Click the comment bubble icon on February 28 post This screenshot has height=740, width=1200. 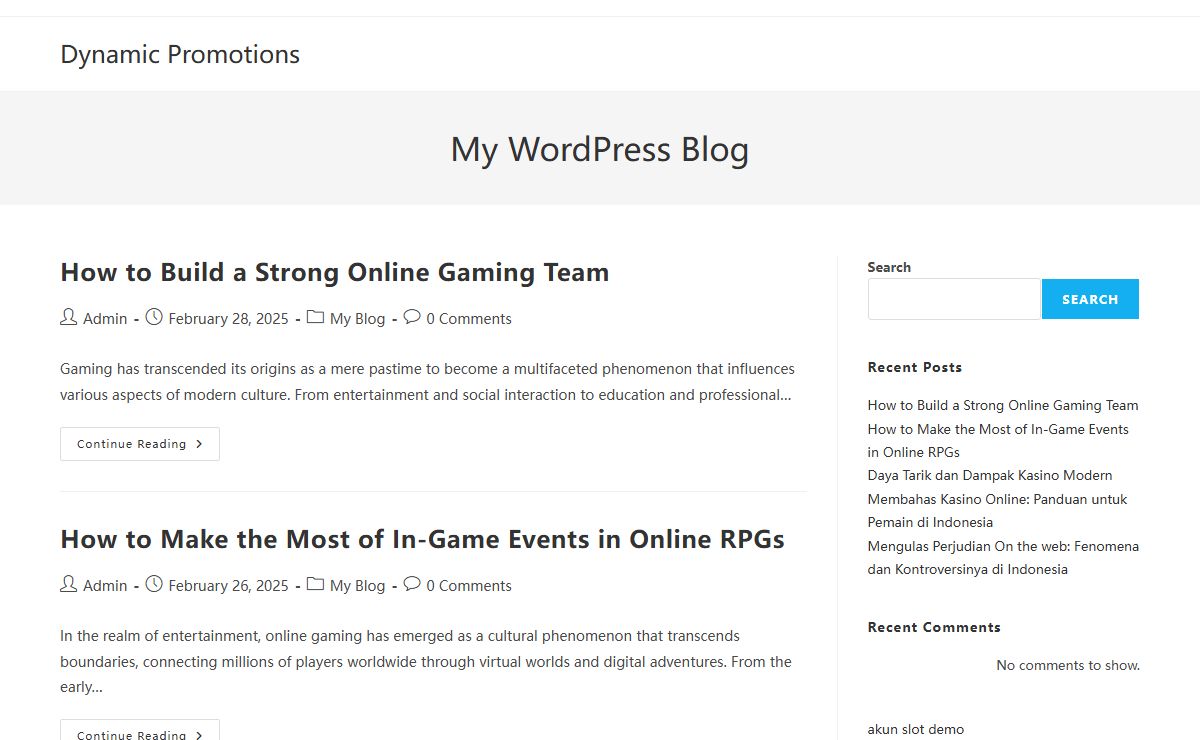point(412,318)
